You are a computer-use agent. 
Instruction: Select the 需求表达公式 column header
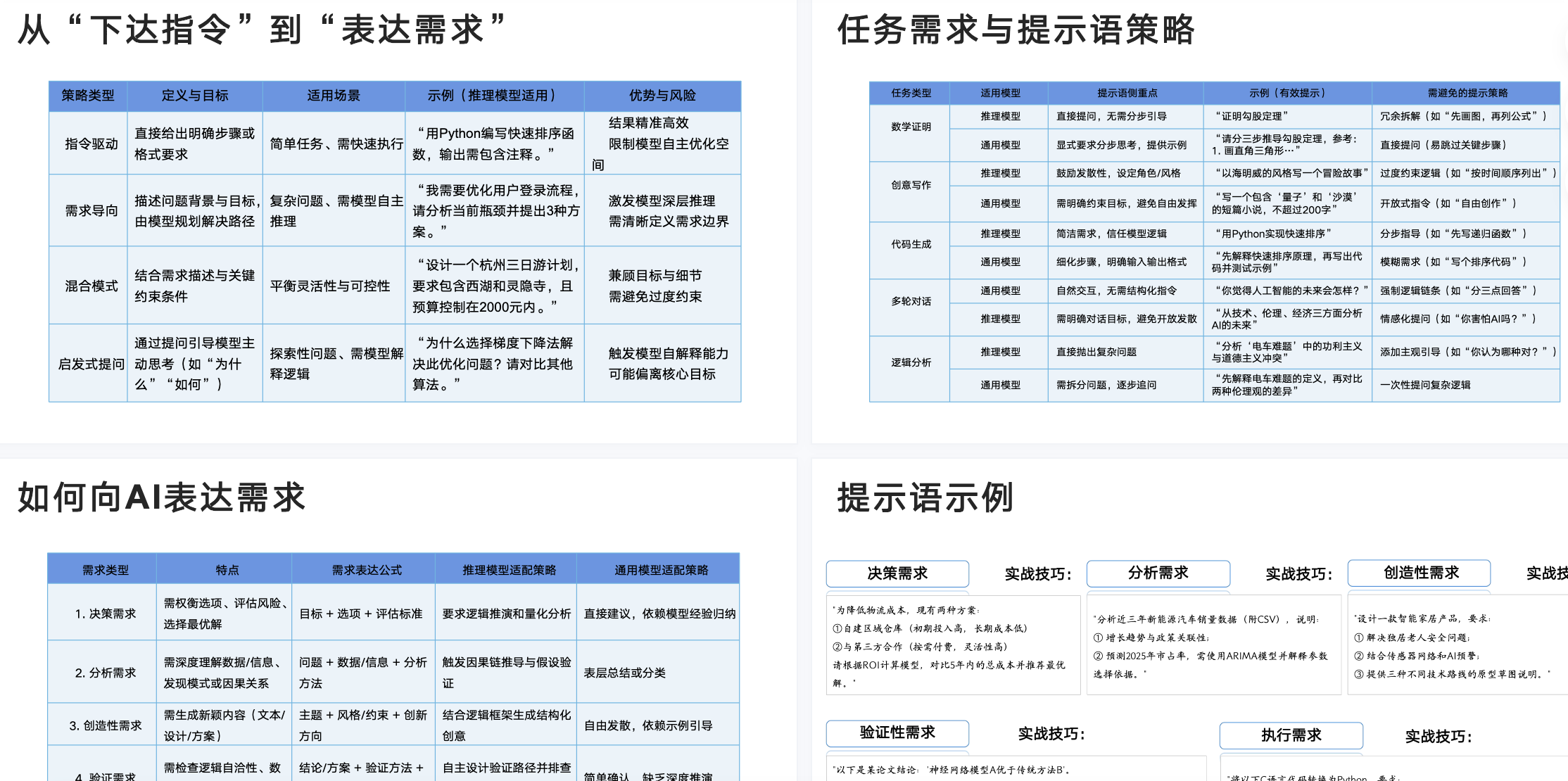pyautogui.click(x=366, y=570)
